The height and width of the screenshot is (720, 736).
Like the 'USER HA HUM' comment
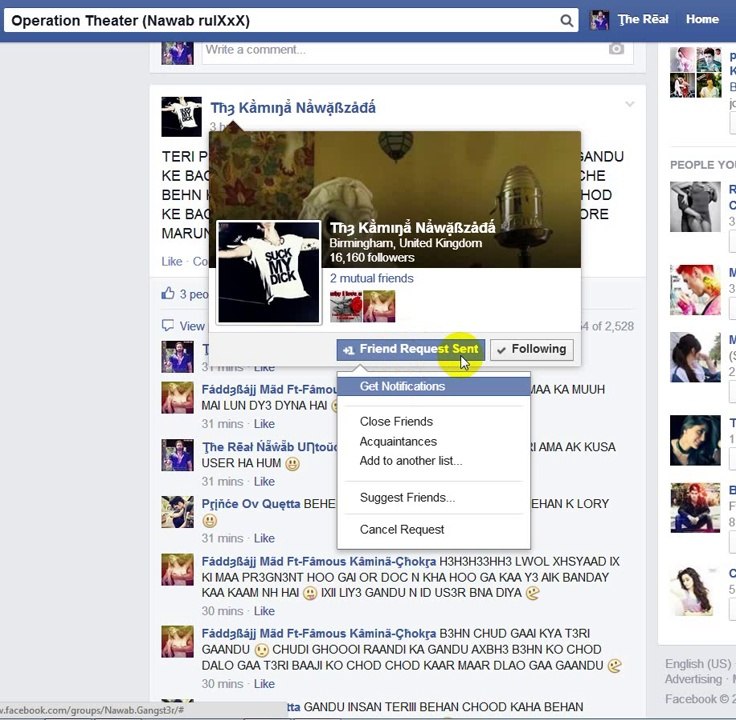(x=264, y=482)
